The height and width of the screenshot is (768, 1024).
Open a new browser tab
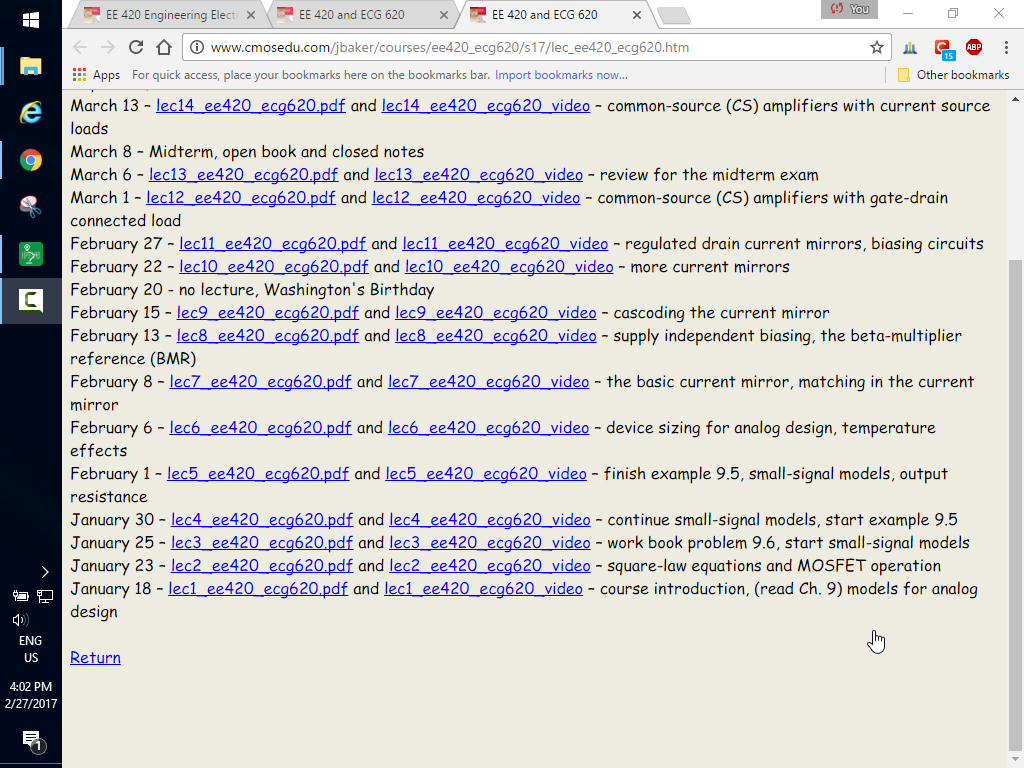click(x=673, y=16)
